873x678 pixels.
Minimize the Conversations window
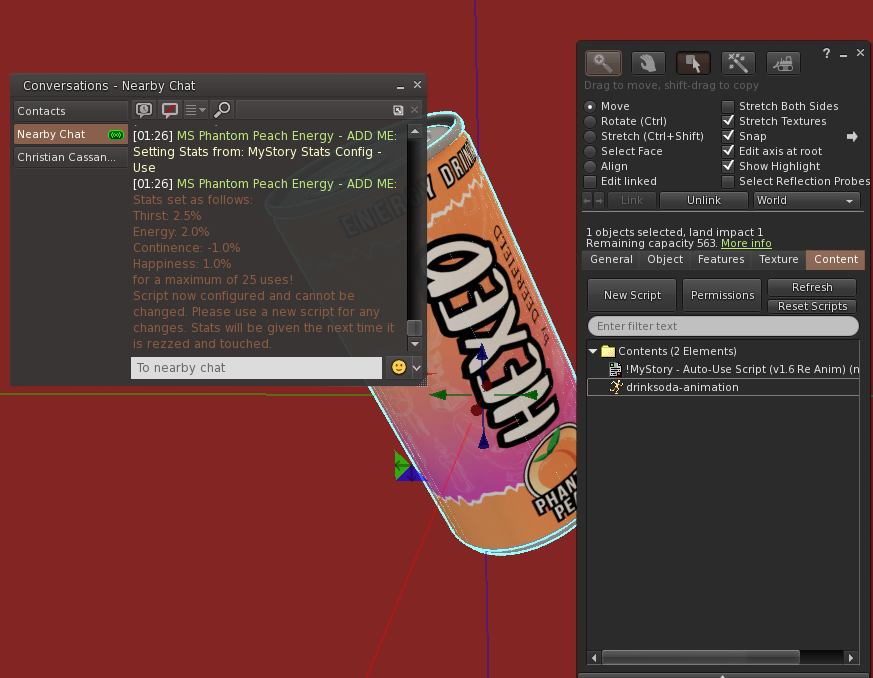tap(400, 86)
